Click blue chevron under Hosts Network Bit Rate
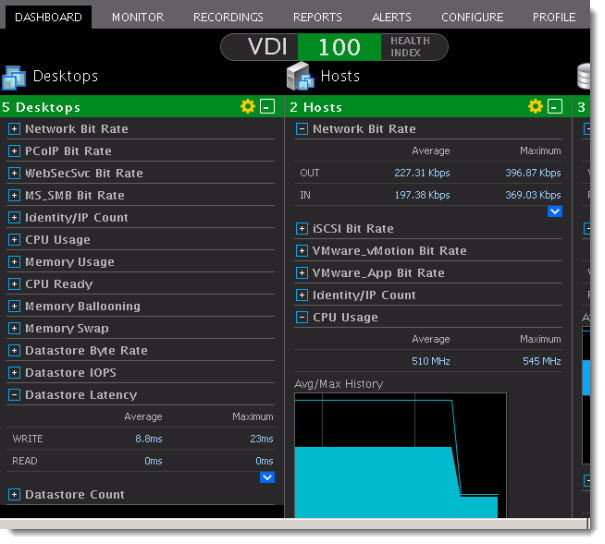The image size is (605, 544). (x=555, y=211)
